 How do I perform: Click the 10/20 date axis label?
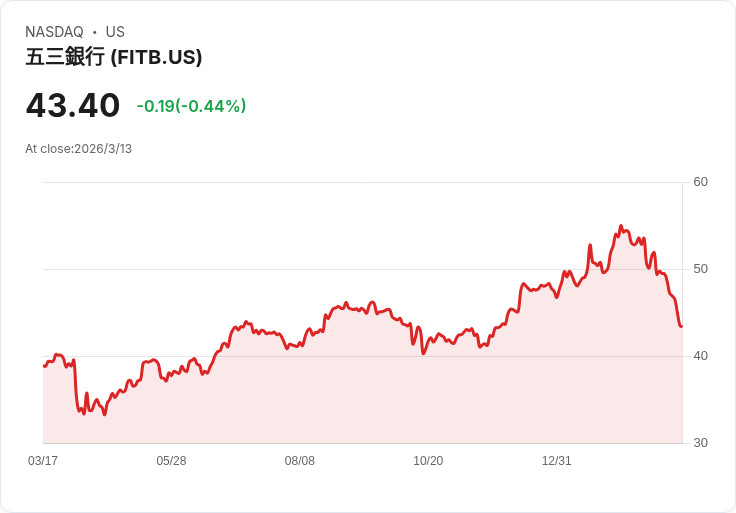[428, 461]
